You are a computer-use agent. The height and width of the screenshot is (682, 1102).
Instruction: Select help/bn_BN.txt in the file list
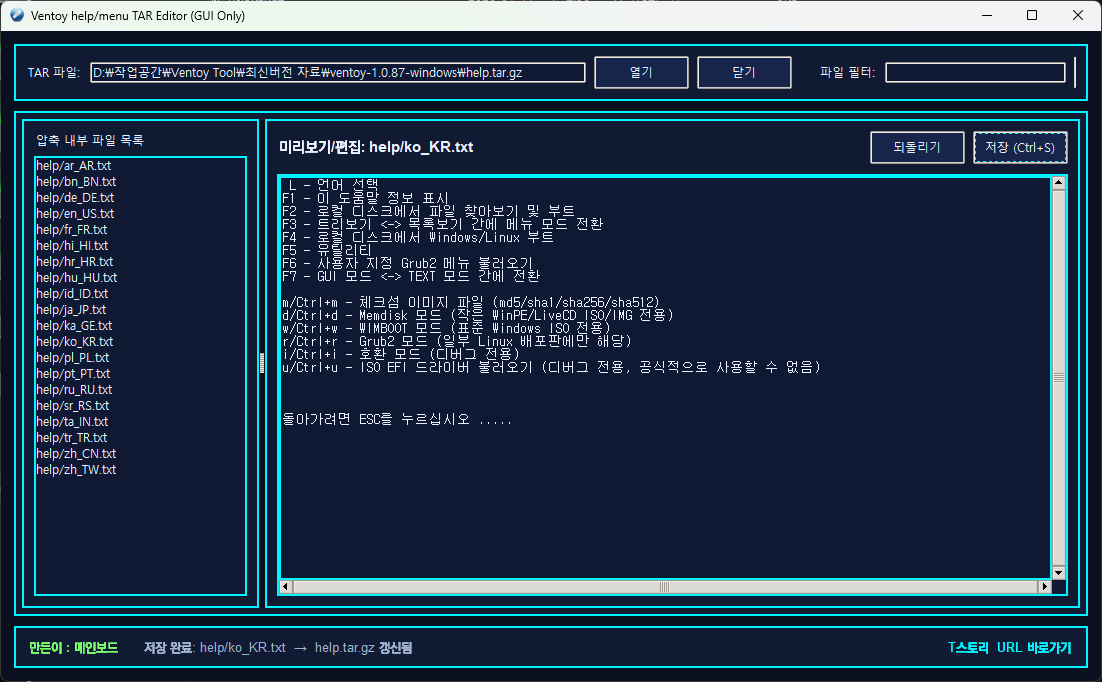click(76, 181)
